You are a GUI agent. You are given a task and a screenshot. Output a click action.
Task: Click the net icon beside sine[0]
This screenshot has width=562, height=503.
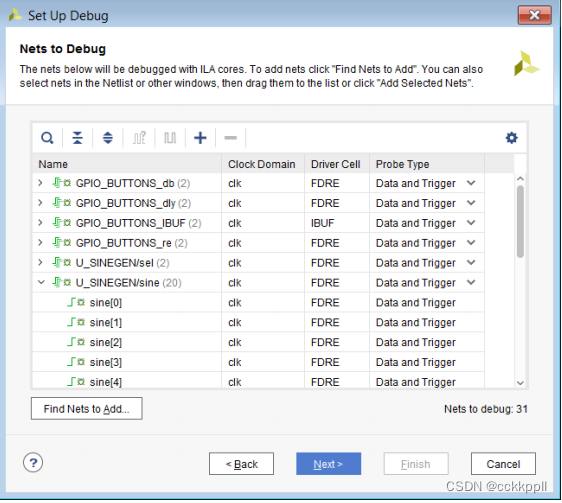pyautogui.click(x=76, y=303)
